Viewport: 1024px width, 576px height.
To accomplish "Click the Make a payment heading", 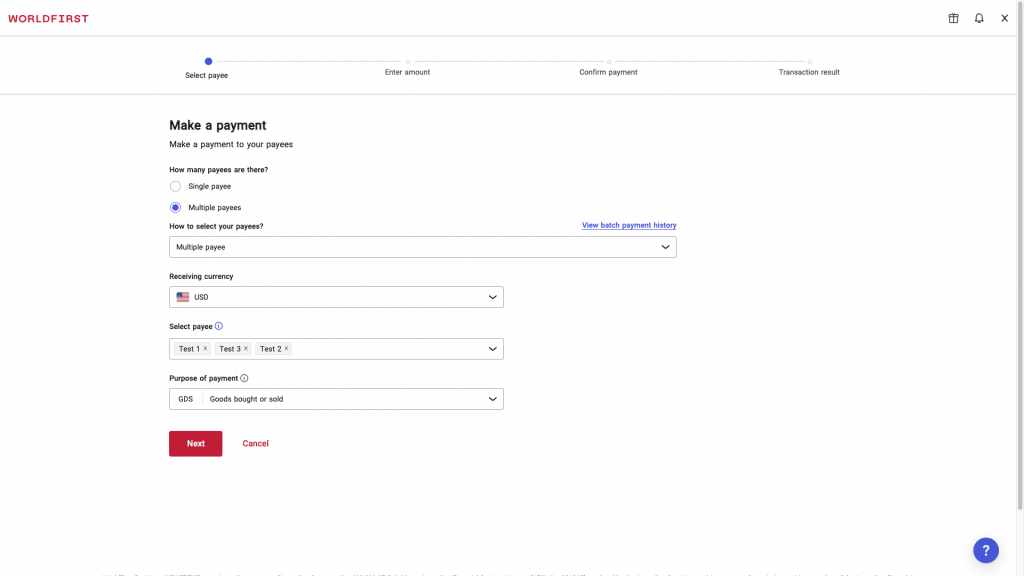I will [x=217, y=125].
